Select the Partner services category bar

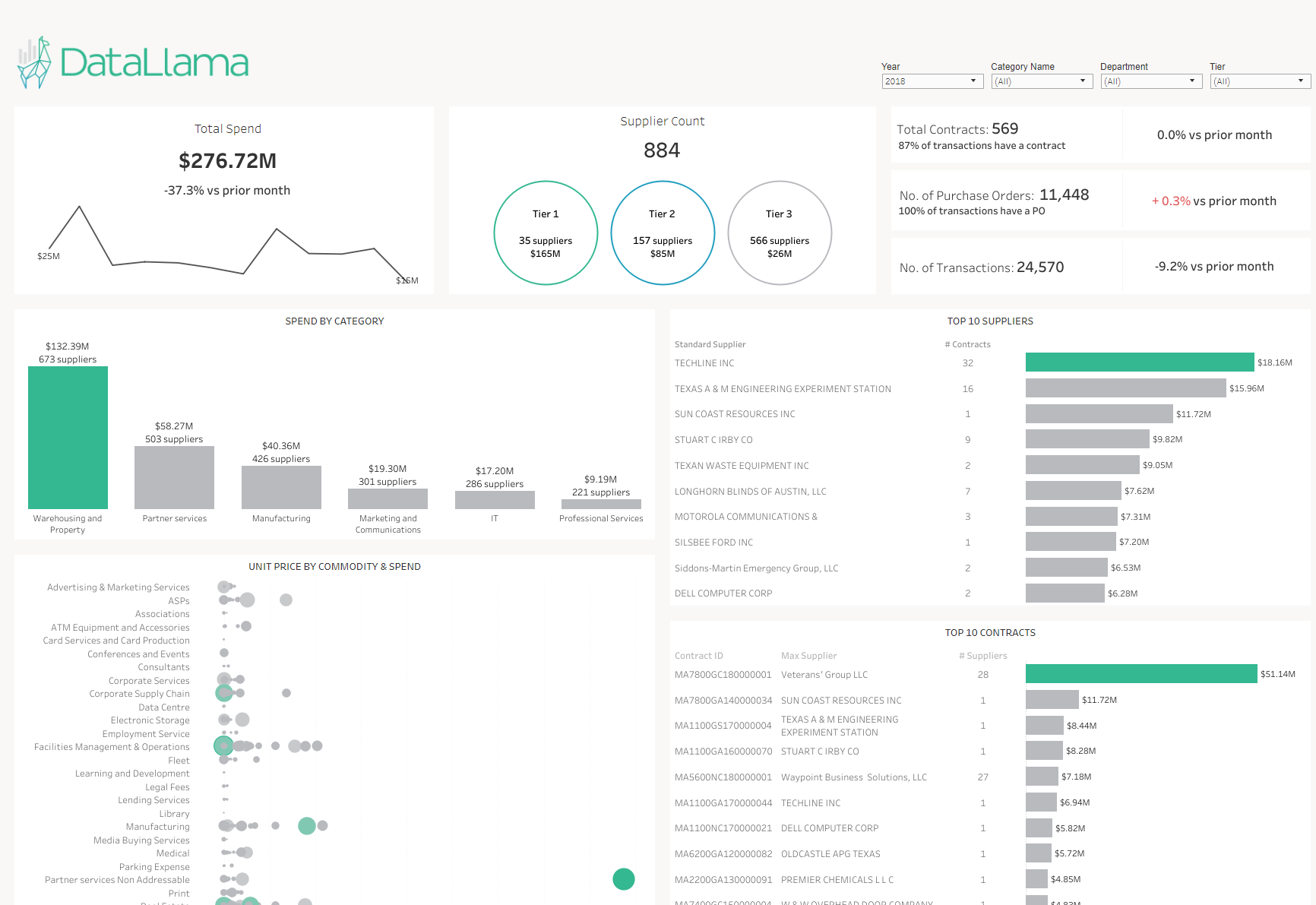174,477
